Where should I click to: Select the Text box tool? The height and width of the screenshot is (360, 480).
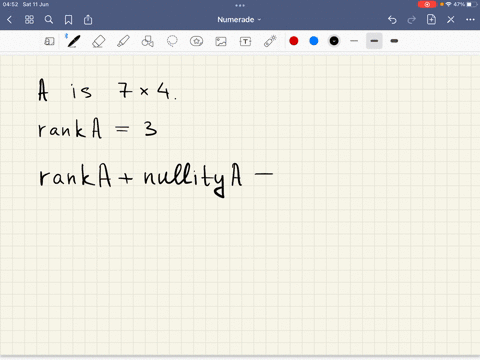[x=245, y=41]
